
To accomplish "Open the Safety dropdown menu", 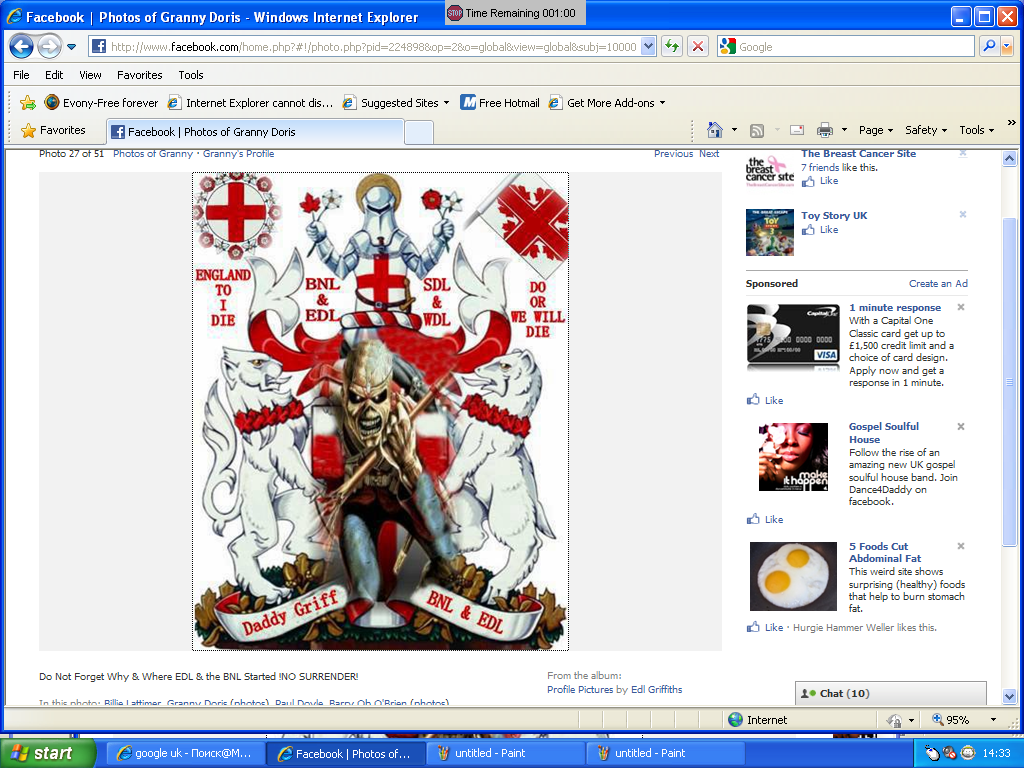I will pyautogui.click(x=927, y=130).
